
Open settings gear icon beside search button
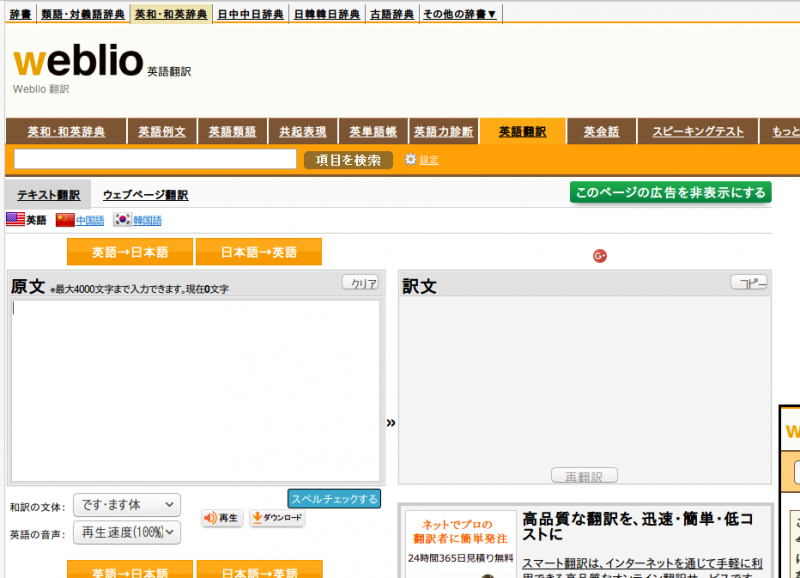[x=410, y=160]
